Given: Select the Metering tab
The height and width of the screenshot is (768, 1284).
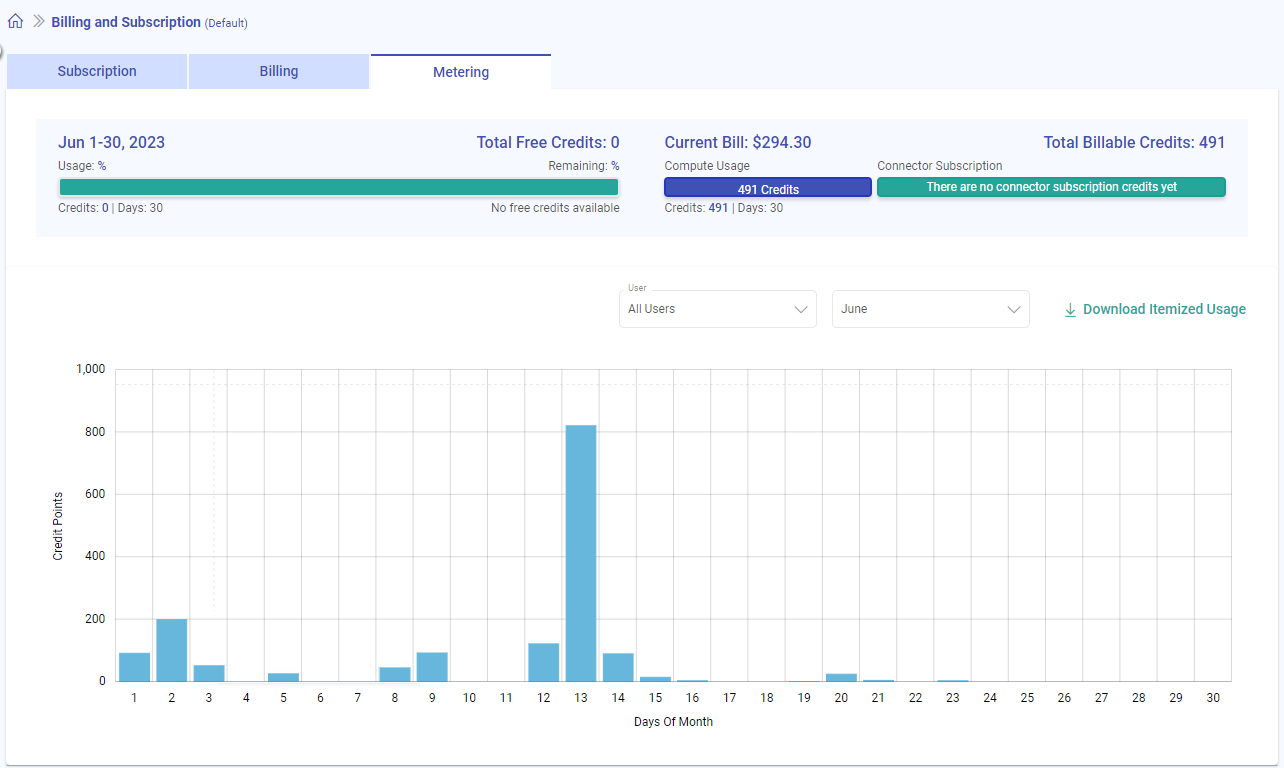Looking at the screenshot, I should pyautogui.click(x=460, y=72).
